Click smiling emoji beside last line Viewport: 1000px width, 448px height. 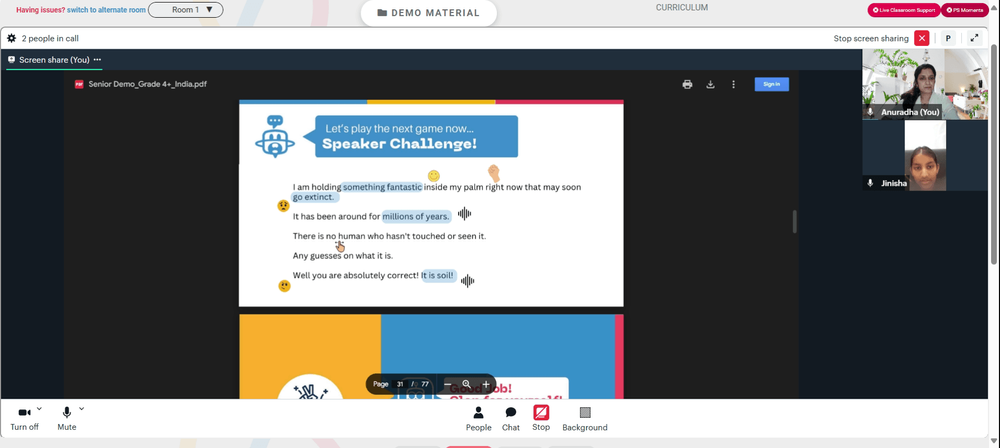[x=284, y=286]
